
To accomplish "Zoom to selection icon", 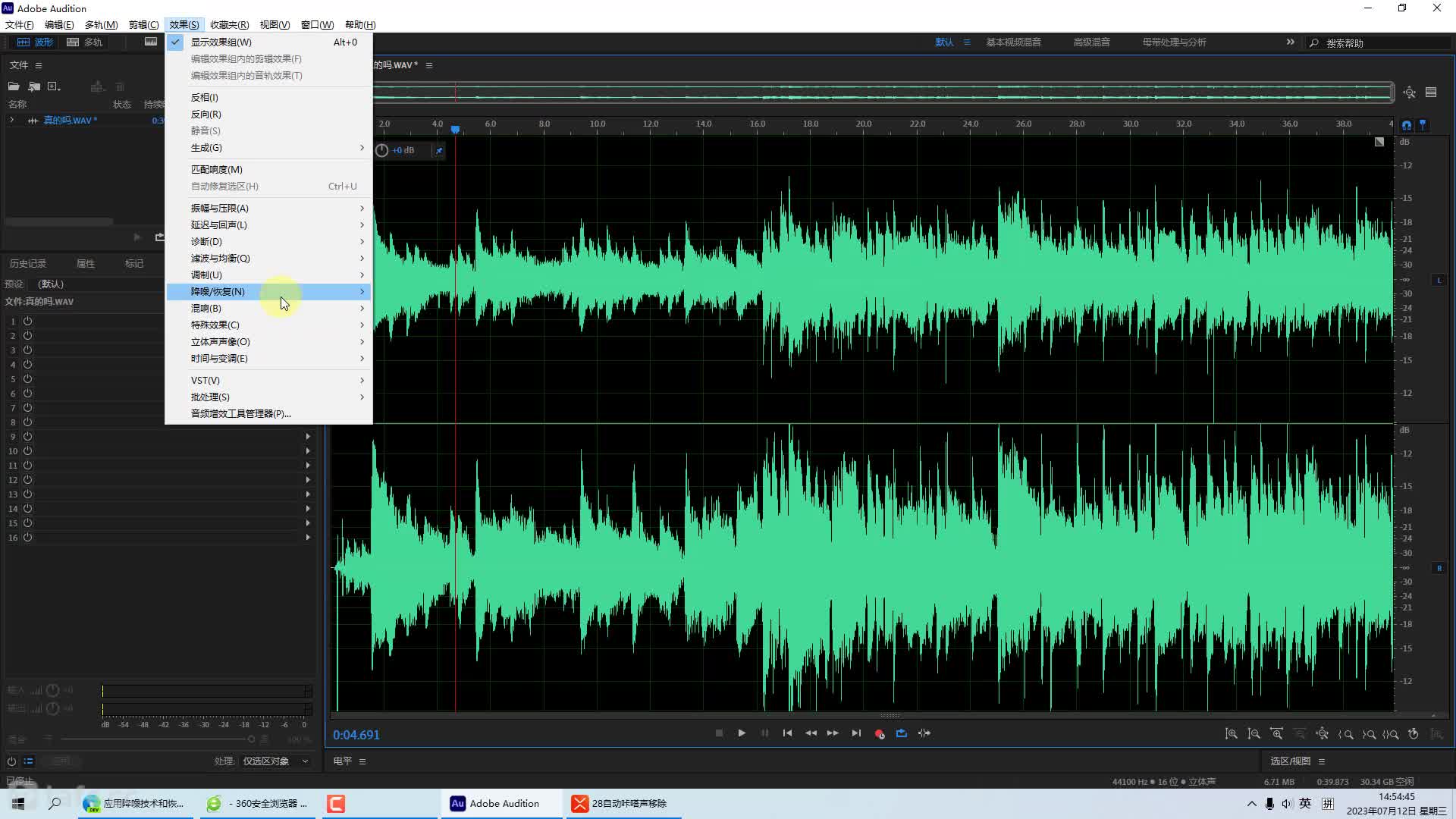I will (1391, 734).
